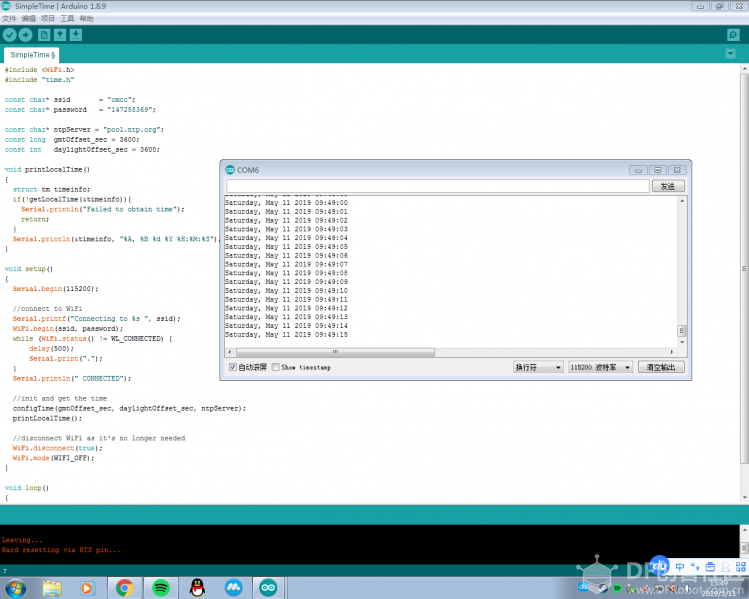Click COM6 horizontal scroll-left arrow

pos(230,352)
